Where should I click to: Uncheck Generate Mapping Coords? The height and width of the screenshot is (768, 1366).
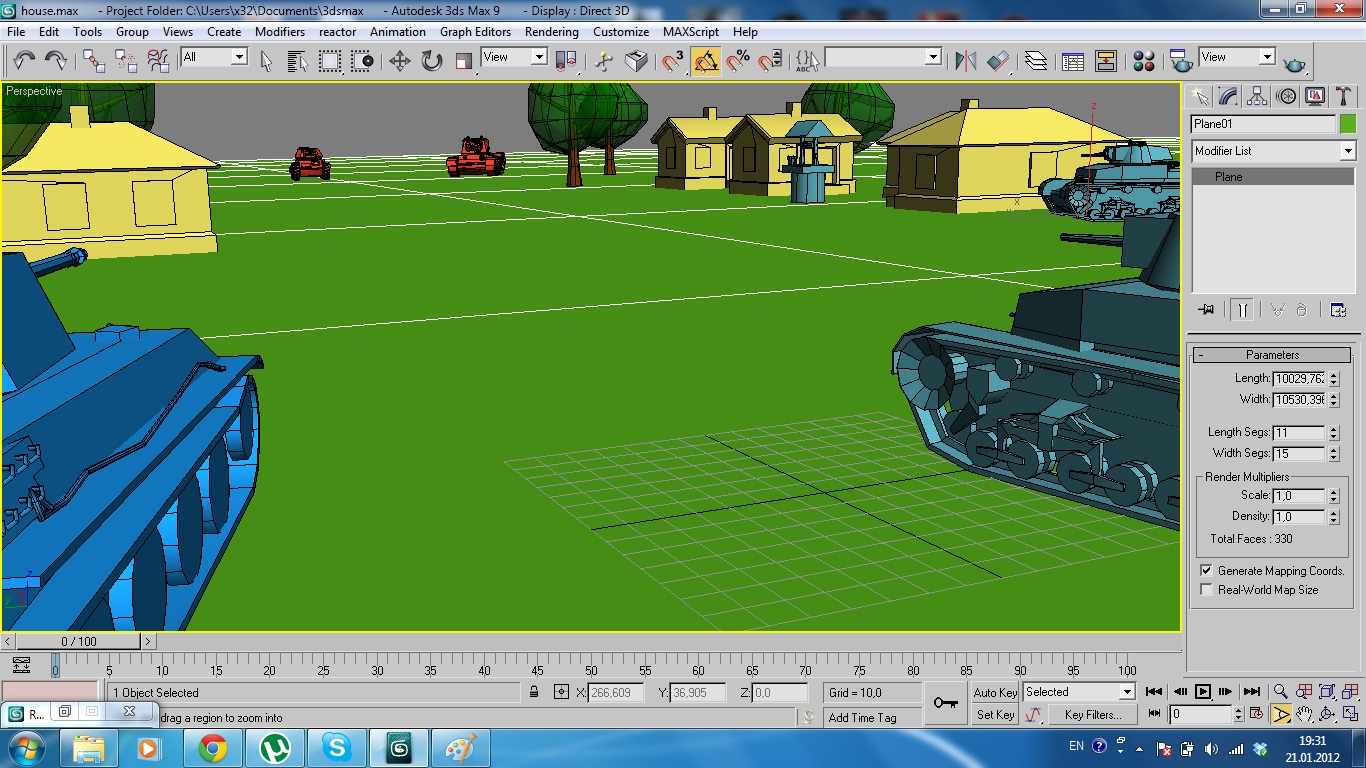click(1206, 571)
